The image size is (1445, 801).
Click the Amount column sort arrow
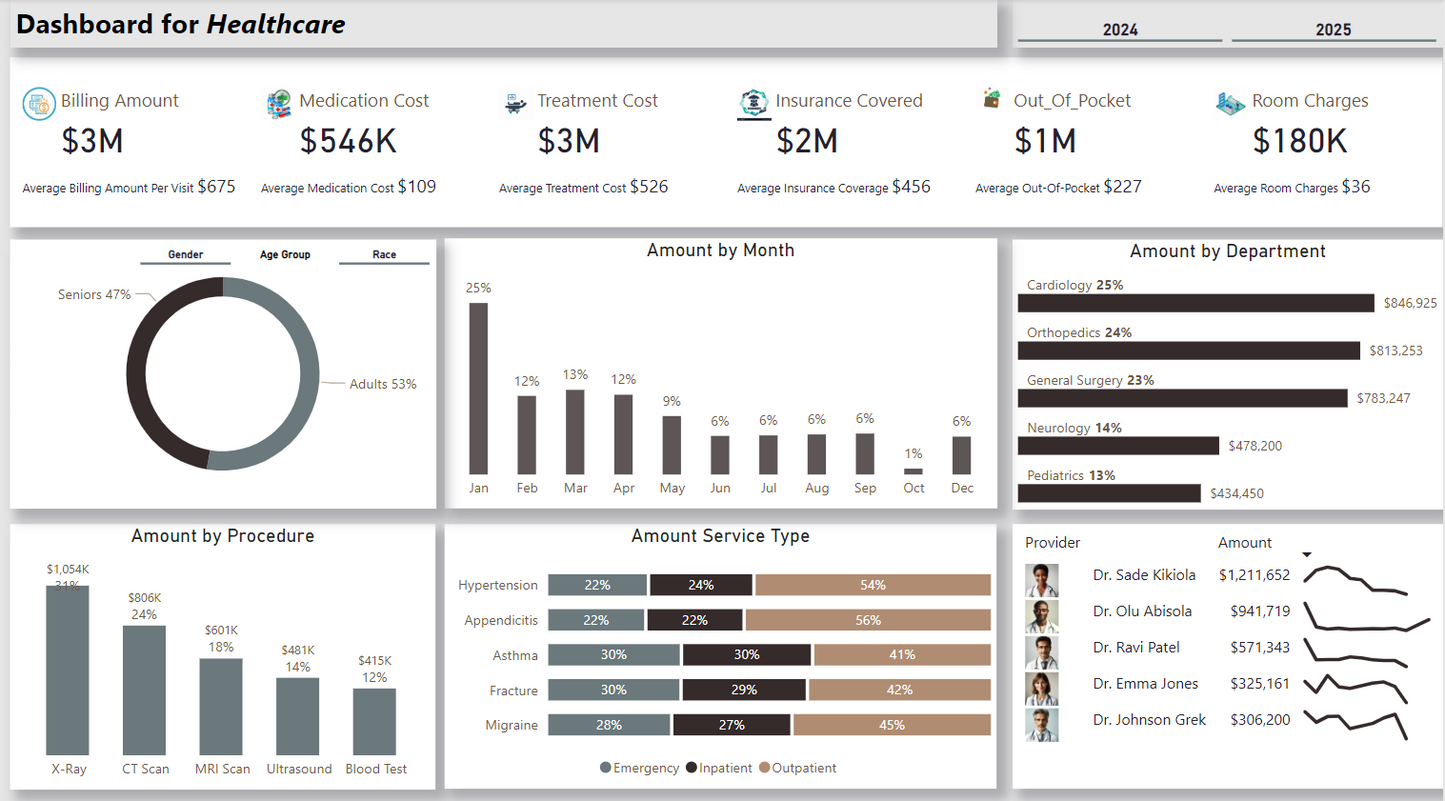point(1307,555)
